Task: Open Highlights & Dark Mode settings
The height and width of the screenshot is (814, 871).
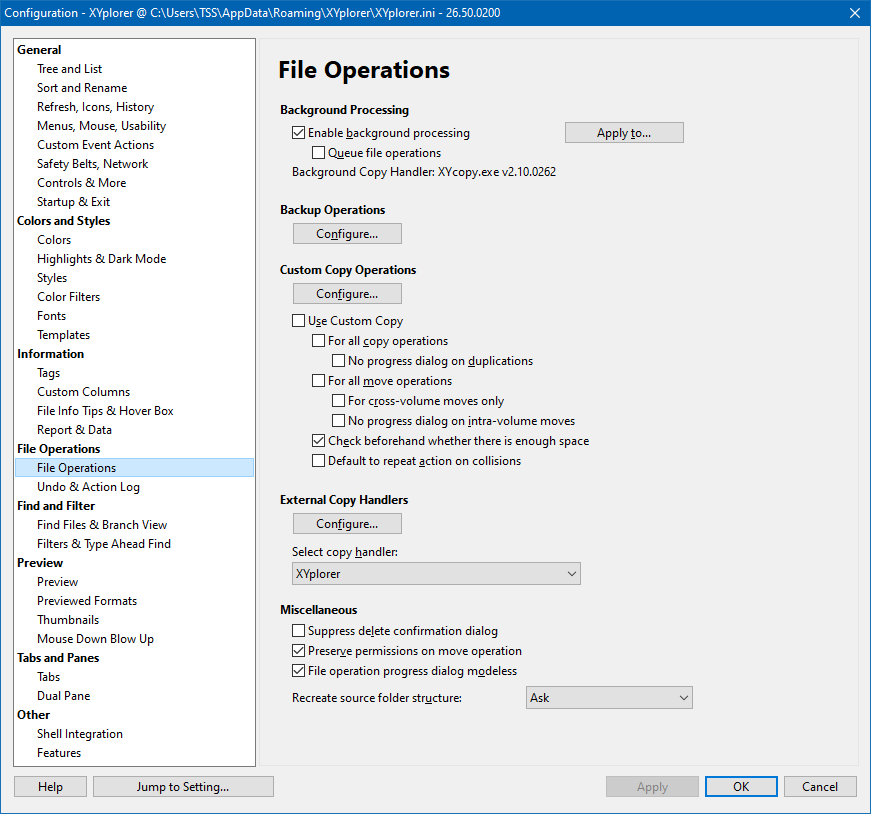Action: (x=101, y=259)
